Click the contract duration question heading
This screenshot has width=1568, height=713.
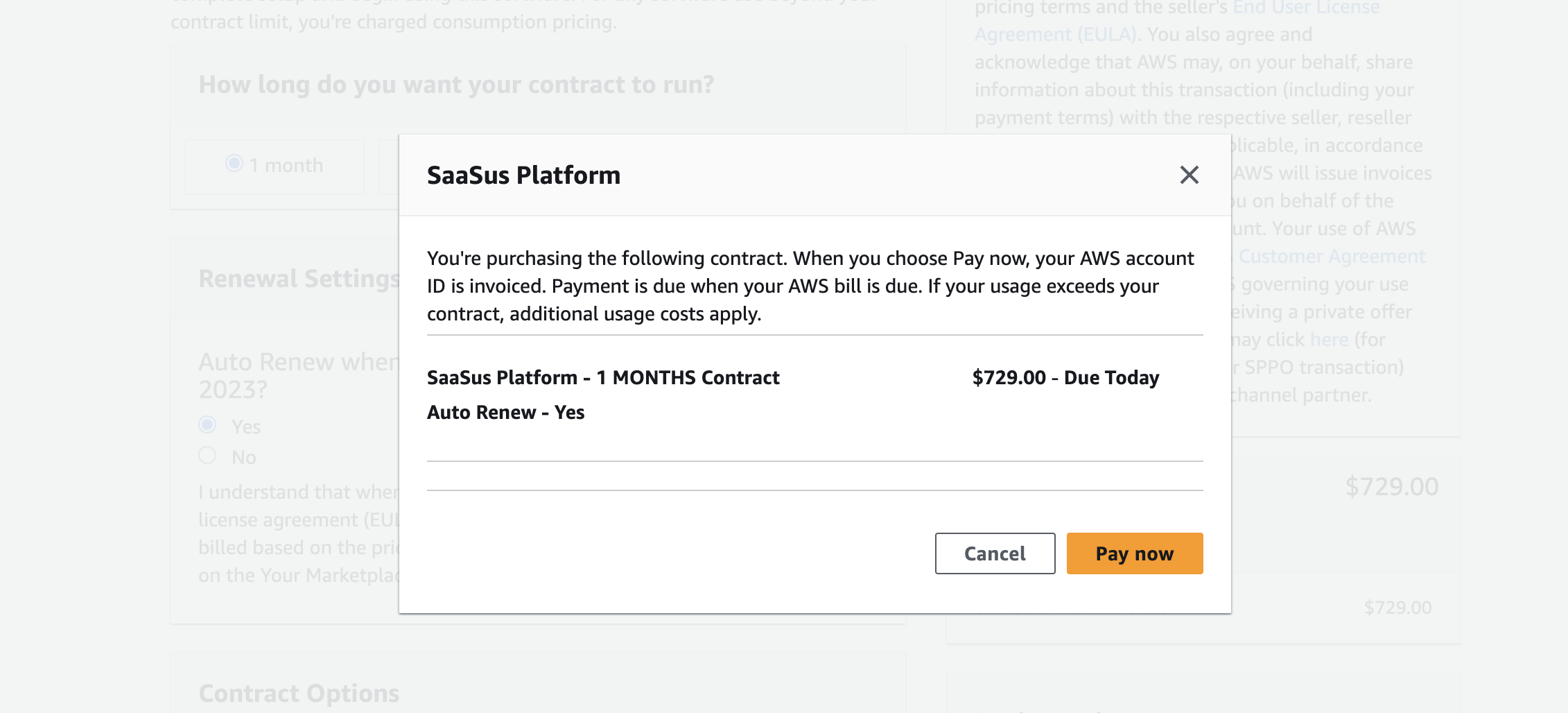456,85
